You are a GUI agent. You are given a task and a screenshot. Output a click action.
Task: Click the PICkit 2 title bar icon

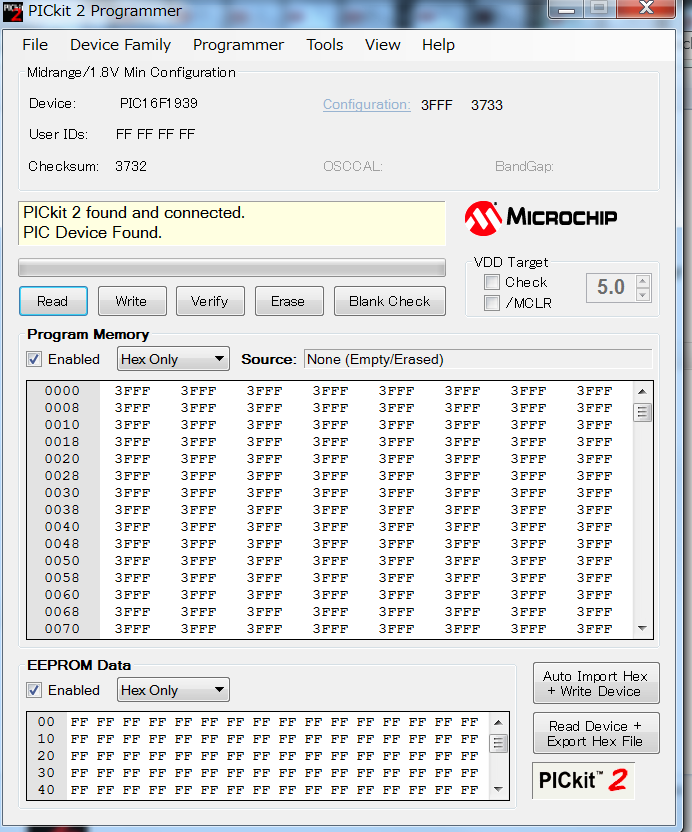12,11
